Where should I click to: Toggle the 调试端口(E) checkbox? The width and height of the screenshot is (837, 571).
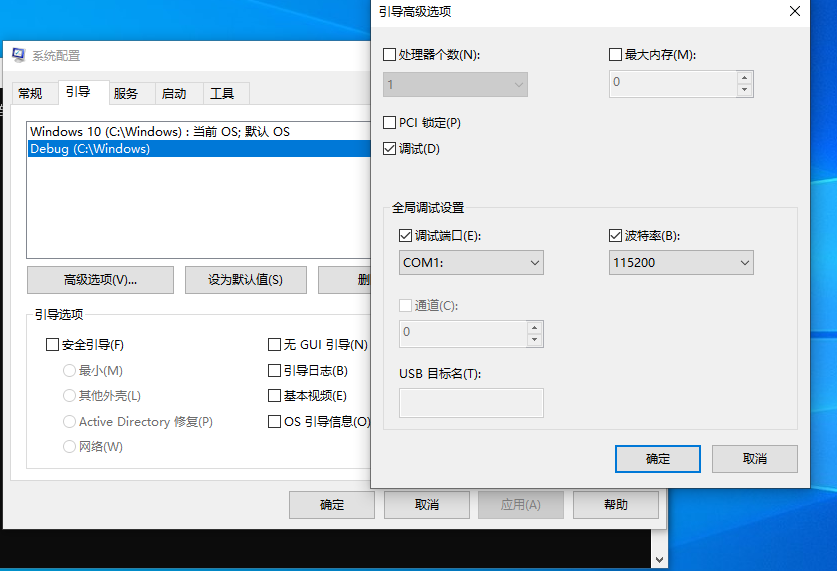pyautogui.click(x=406, y=235)
